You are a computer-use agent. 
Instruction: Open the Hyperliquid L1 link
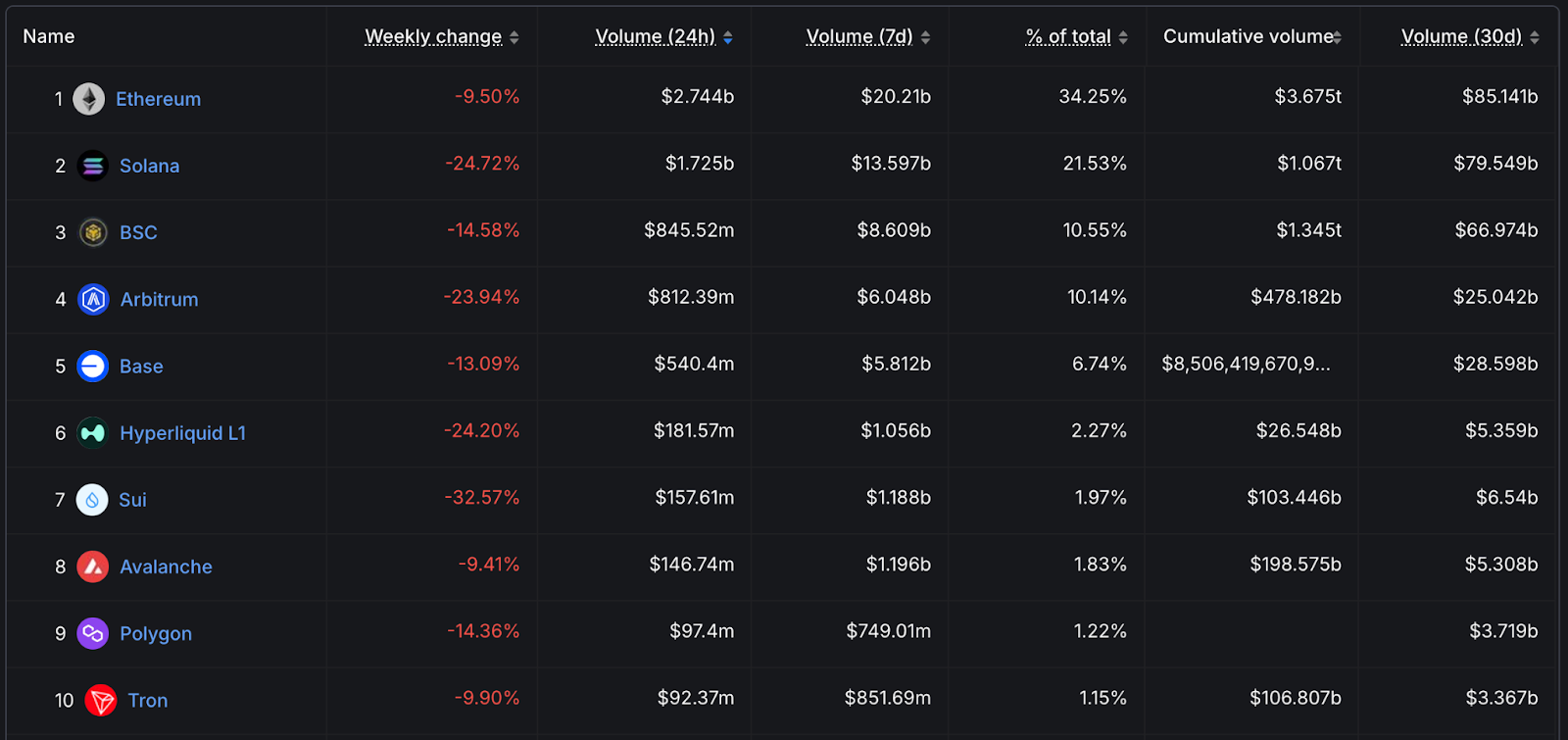[182, 432]
